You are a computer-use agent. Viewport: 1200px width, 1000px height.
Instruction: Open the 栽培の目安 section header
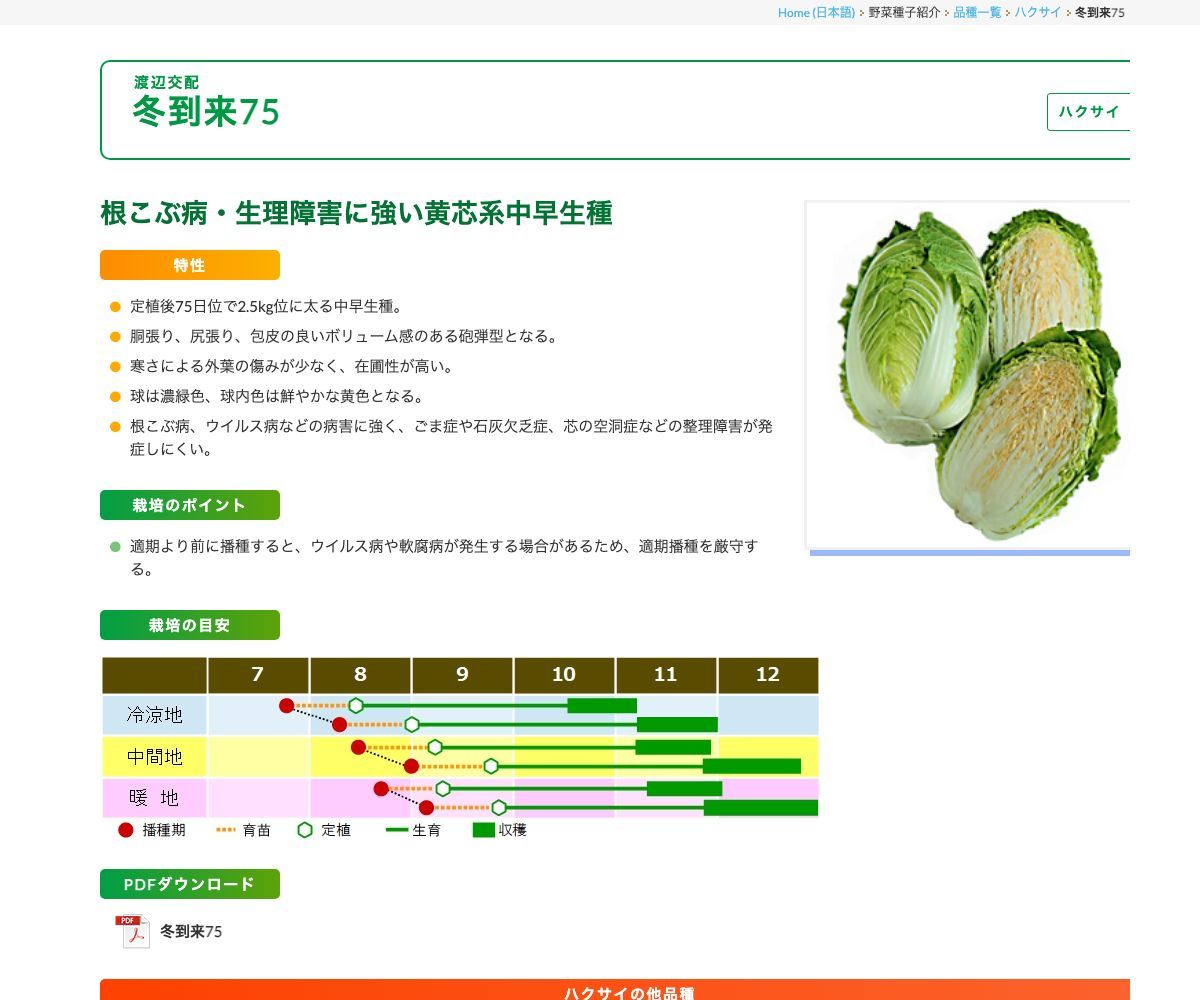(x=190, y=625)
